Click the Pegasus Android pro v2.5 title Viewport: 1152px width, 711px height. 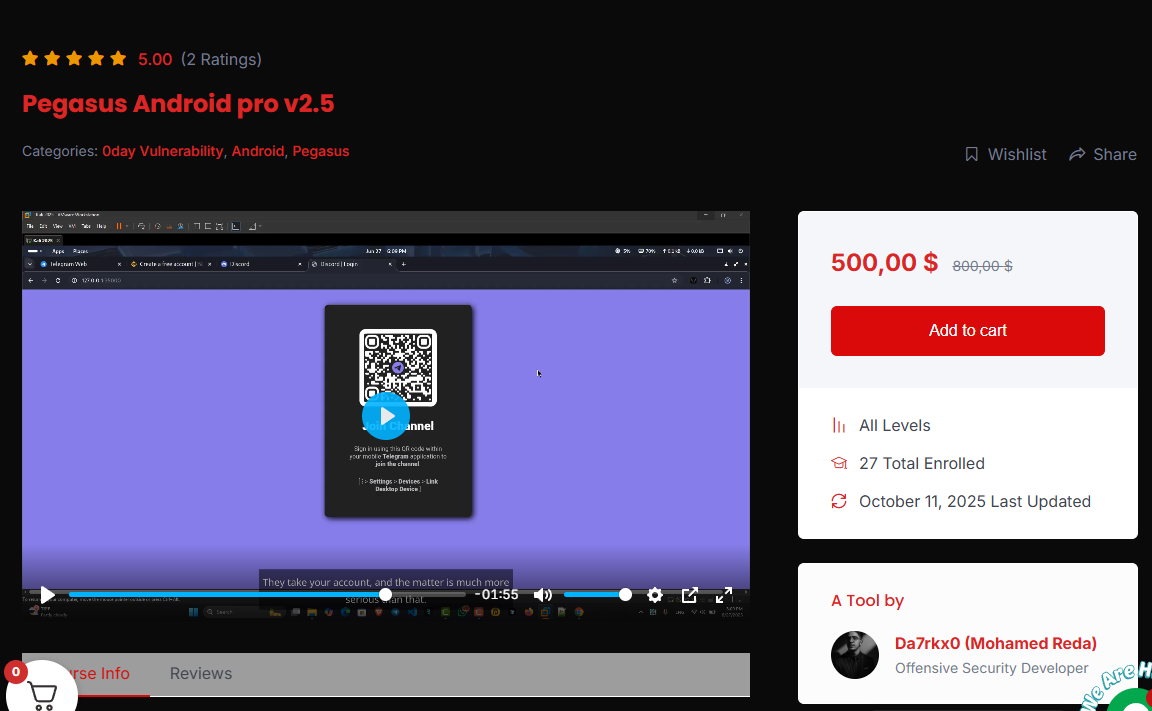tap(178, 104)
